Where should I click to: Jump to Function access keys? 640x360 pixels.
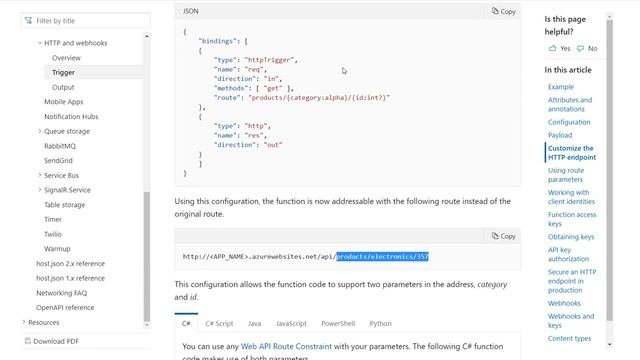pos(572,219)
